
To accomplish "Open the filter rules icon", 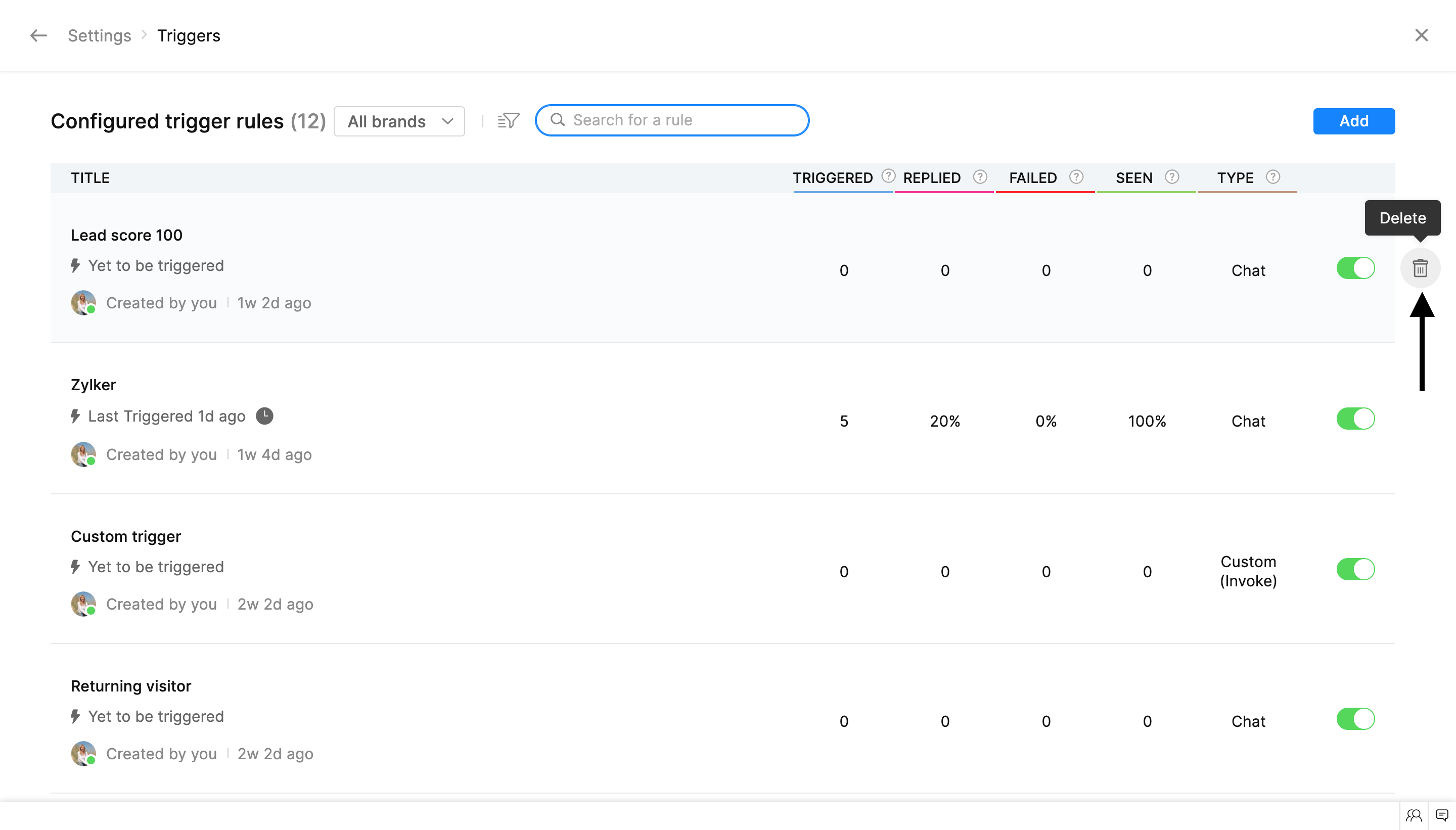I will [x=508, y=120].
